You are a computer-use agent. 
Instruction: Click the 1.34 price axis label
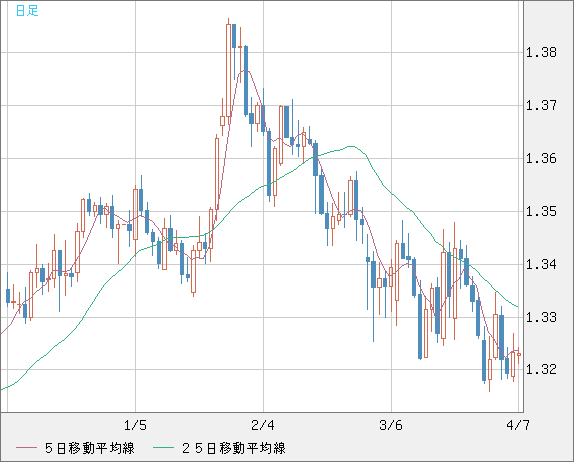(541, 264)
